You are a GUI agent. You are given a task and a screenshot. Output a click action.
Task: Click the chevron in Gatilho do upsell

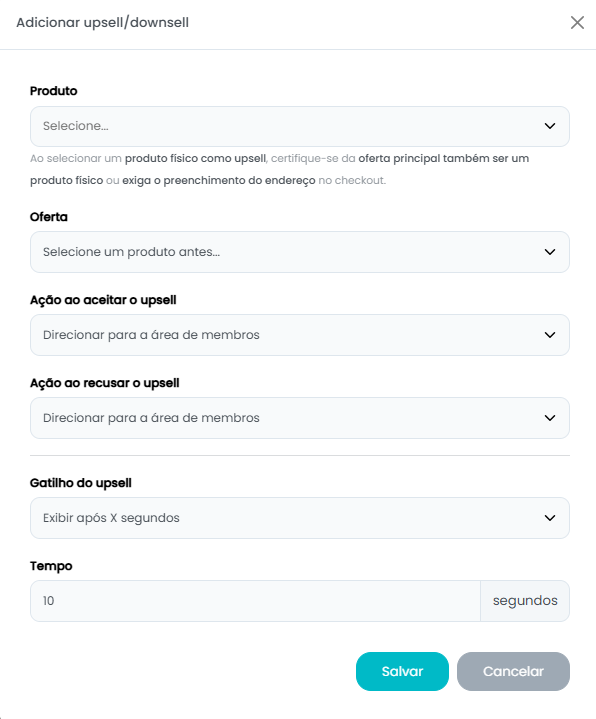coord(550,518)
